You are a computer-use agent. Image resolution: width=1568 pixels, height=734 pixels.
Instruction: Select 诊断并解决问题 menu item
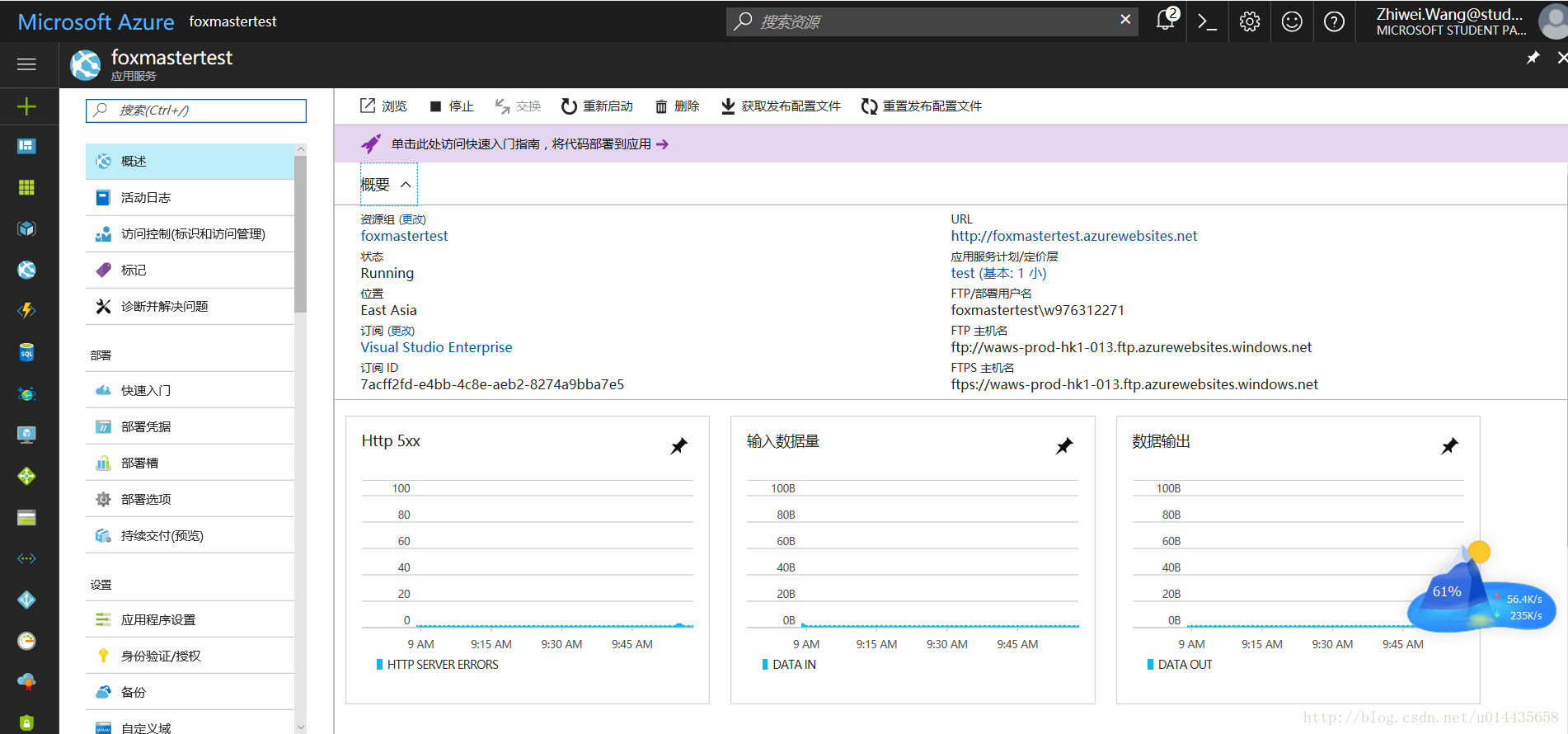(x=190, y=306)
